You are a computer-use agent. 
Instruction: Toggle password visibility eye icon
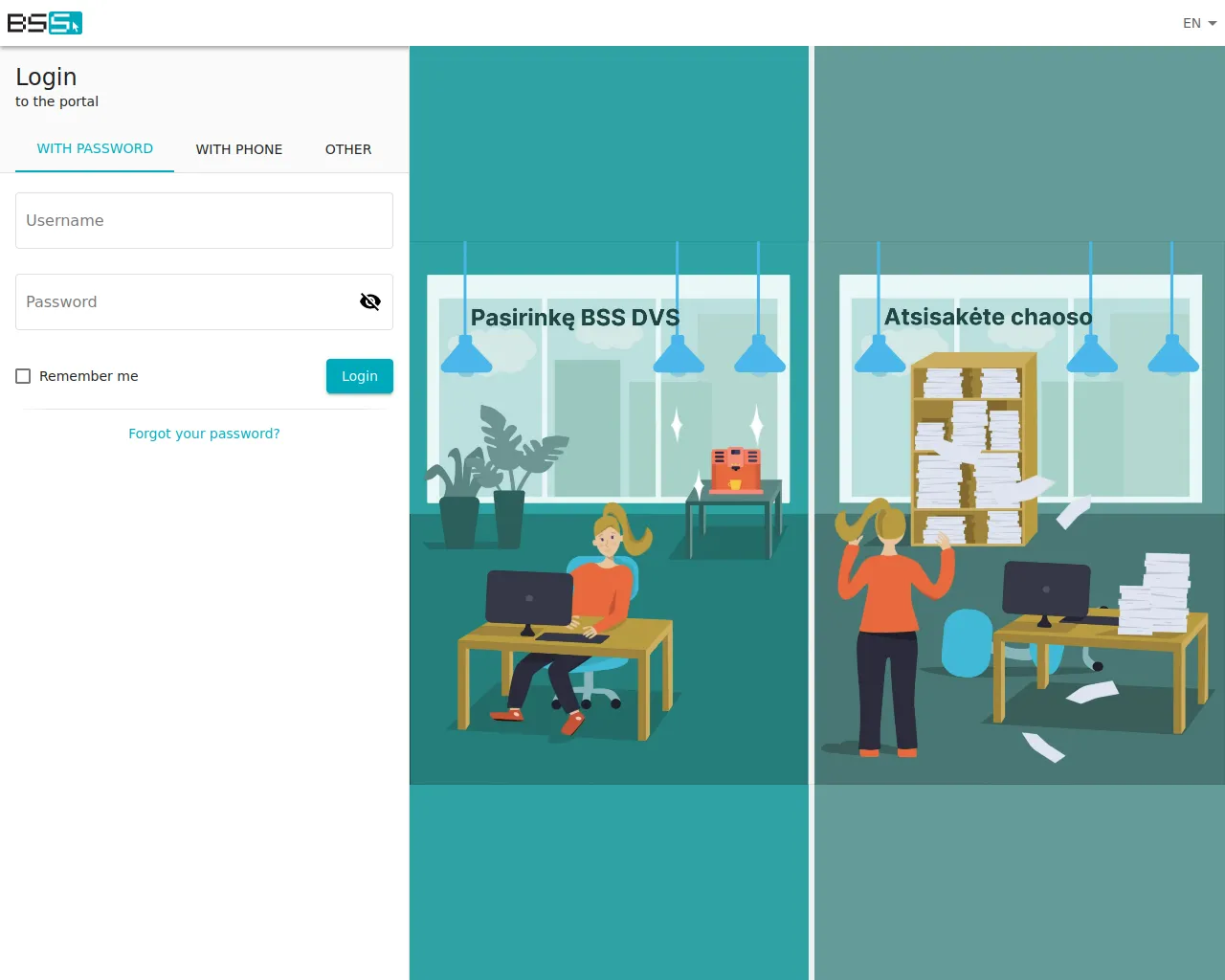pos(370,302)
